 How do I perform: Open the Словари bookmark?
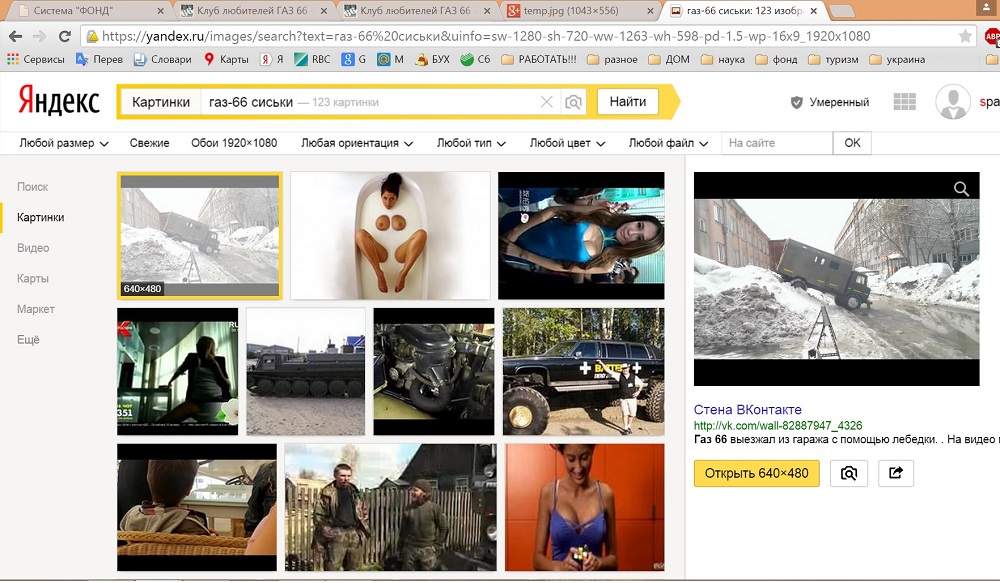(163, 59)
